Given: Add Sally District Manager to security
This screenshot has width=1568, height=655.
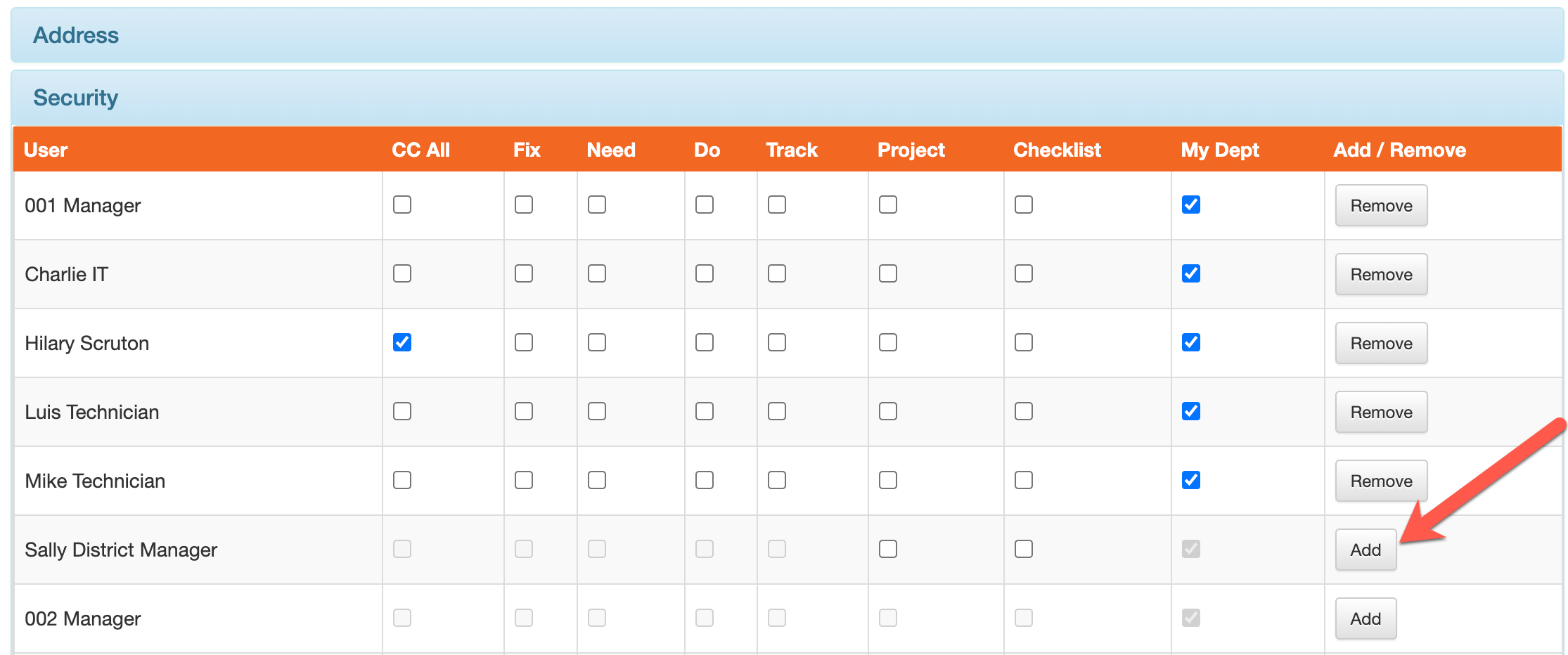Looking at the screenshot, I should coord(1365,550).
